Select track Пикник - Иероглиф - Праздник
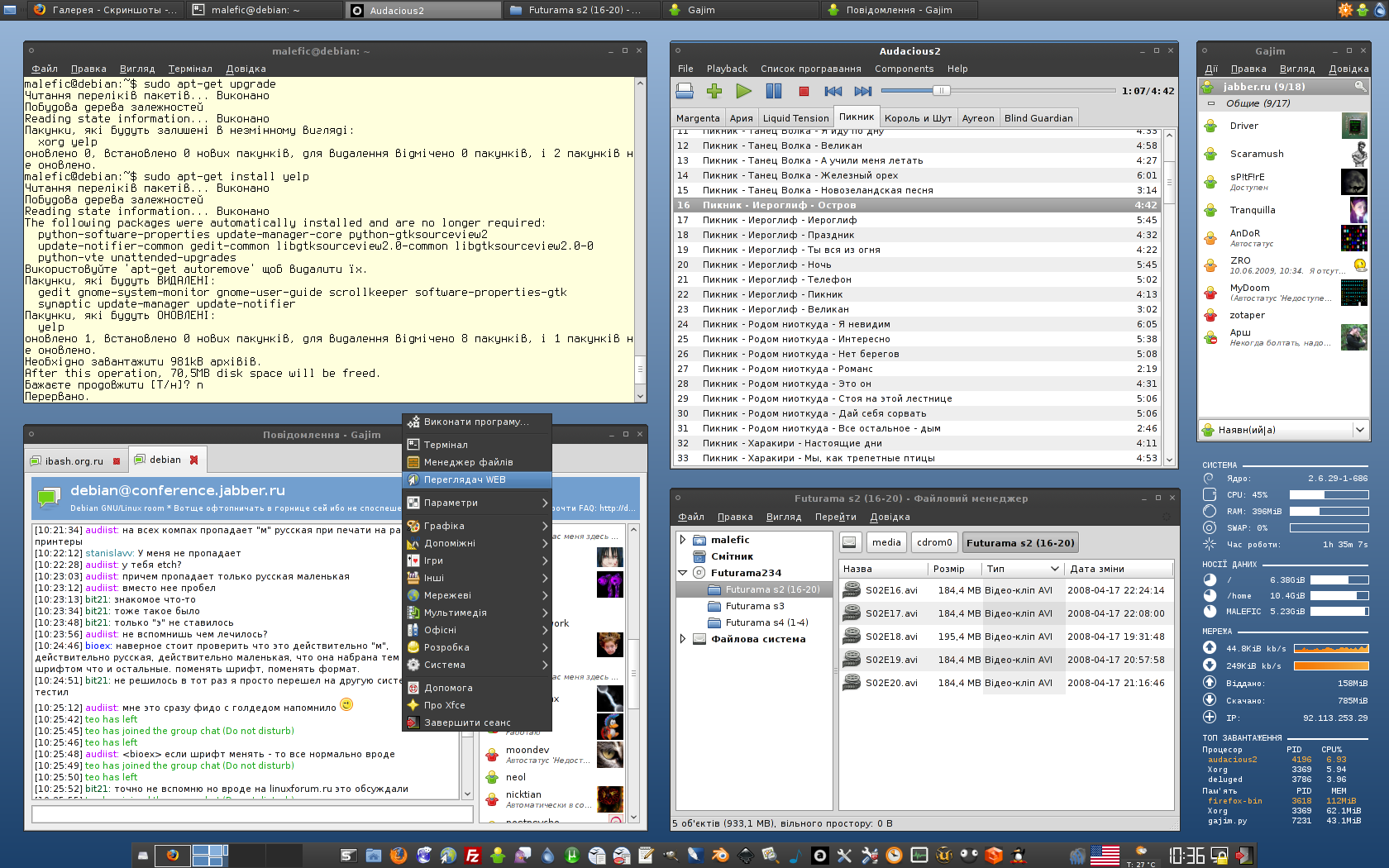 tap(918, 235)
